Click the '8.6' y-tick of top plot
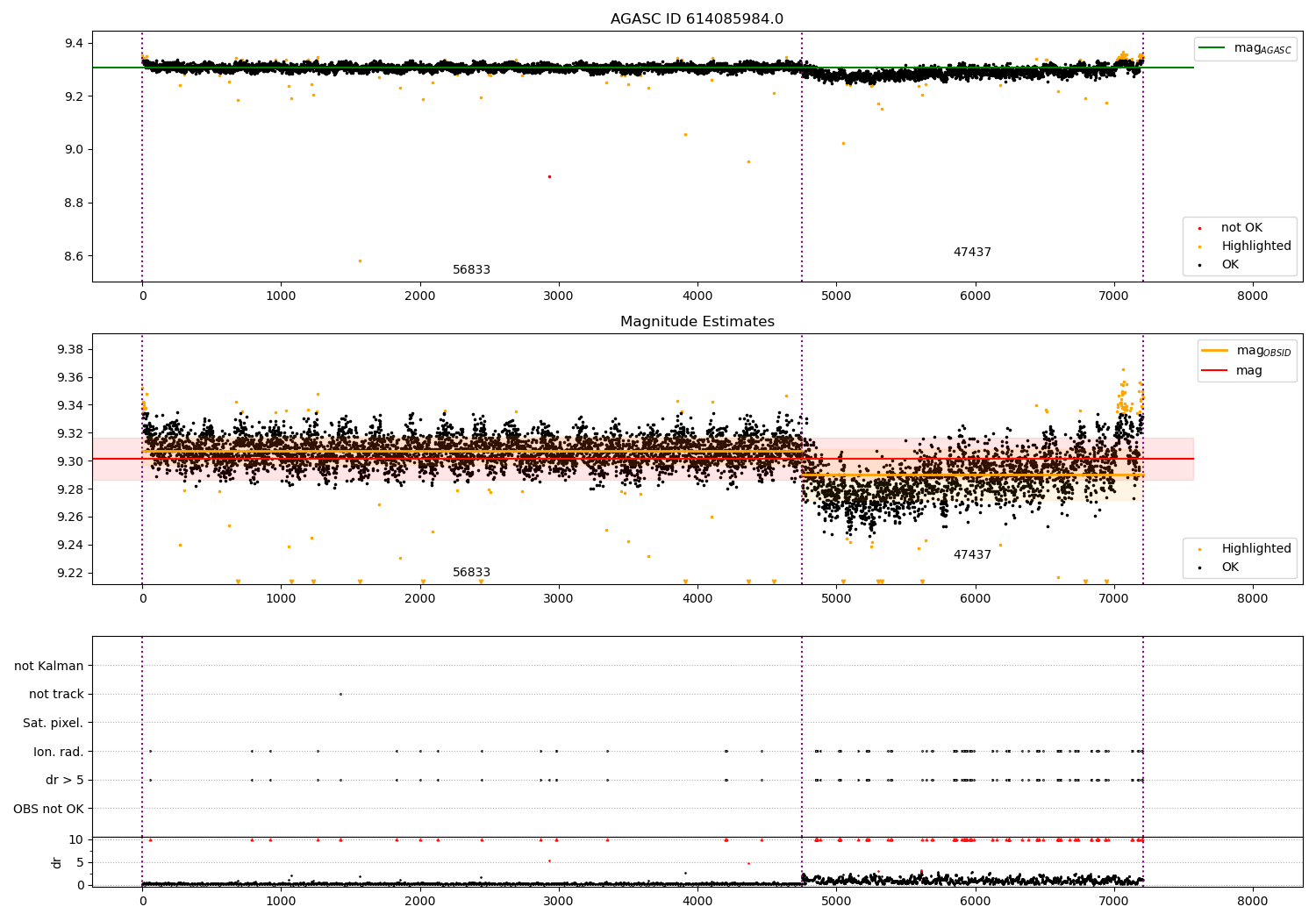 point(75,257)
